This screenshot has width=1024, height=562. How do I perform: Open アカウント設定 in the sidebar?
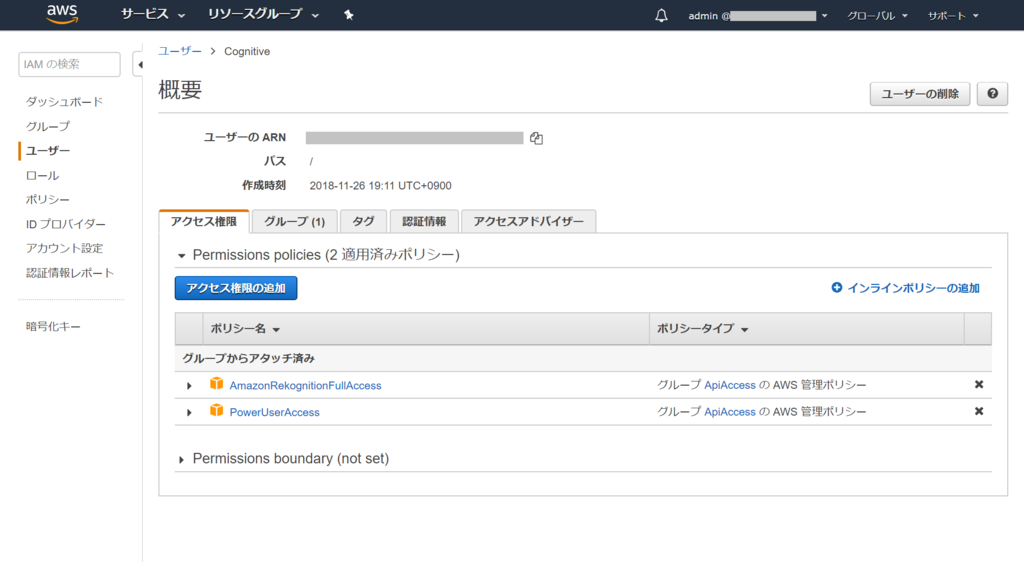(x=64, y=248)
